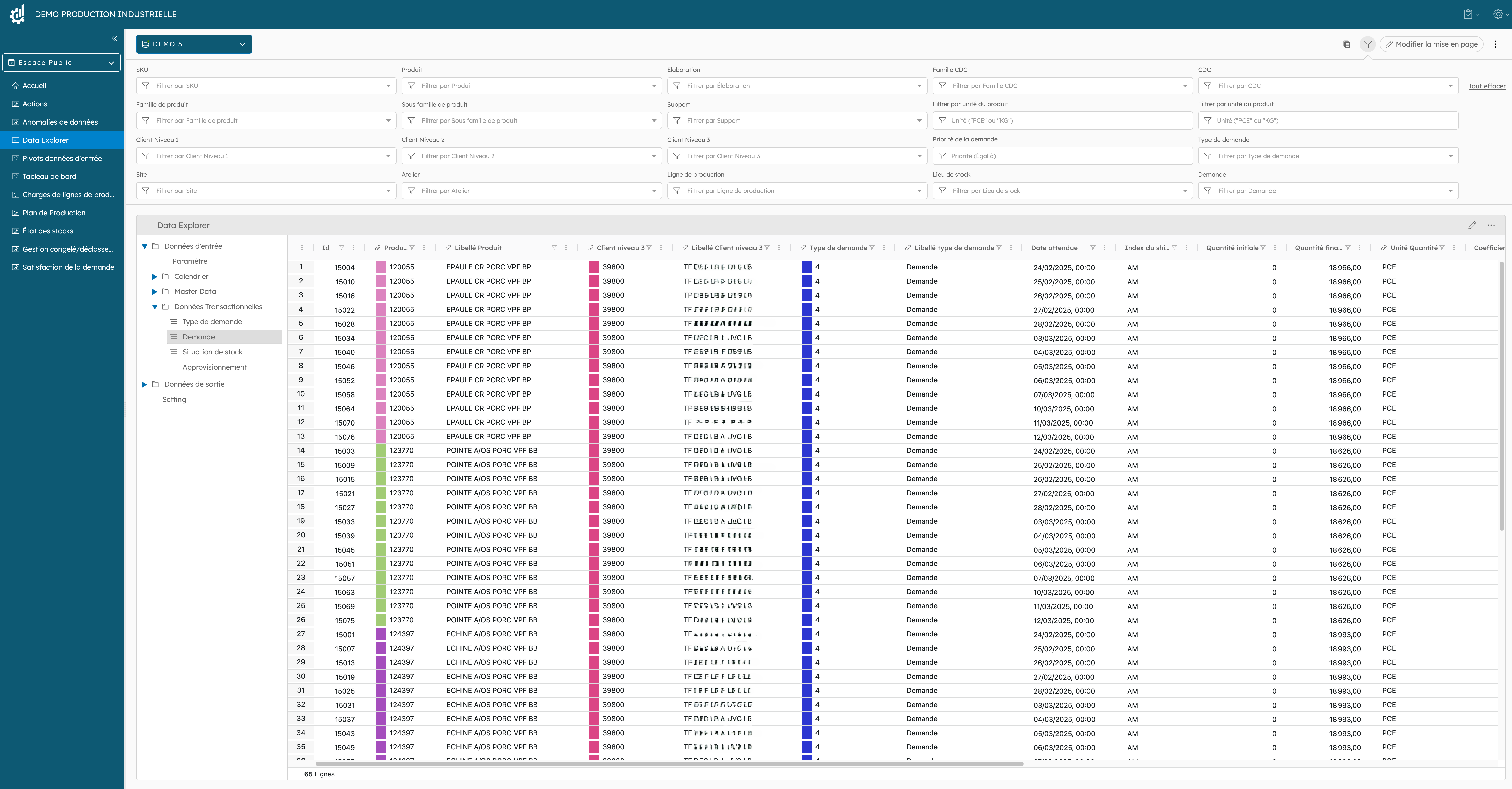Screen dimensions: 1512x789
Task: Sort by the Id column header
Action: [326, 248]
